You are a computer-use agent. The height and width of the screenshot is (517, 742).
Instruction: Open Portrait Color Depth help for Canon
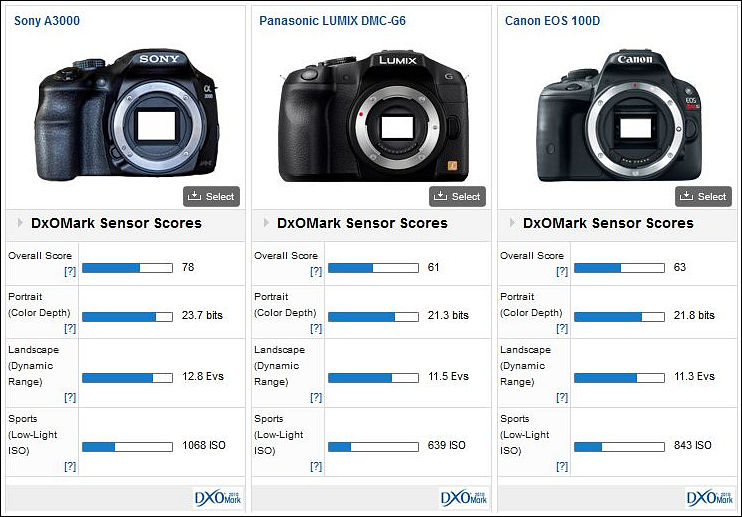coord(562,328)
